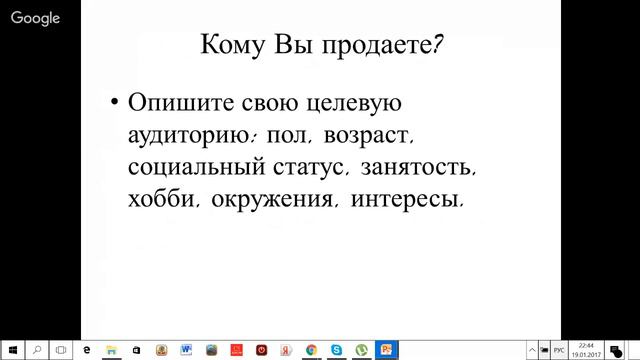Open Skype from the taskbar

tap(336, 350)
